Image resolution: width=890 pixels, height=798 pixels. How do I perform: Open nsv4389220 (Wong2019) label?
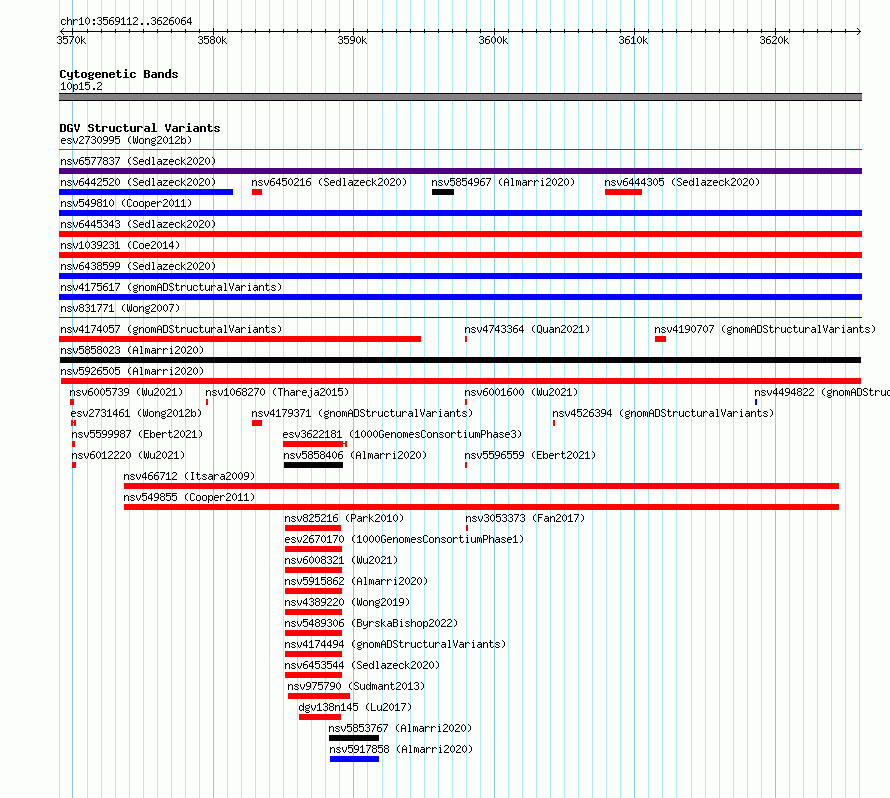click(x=347, y=602)
